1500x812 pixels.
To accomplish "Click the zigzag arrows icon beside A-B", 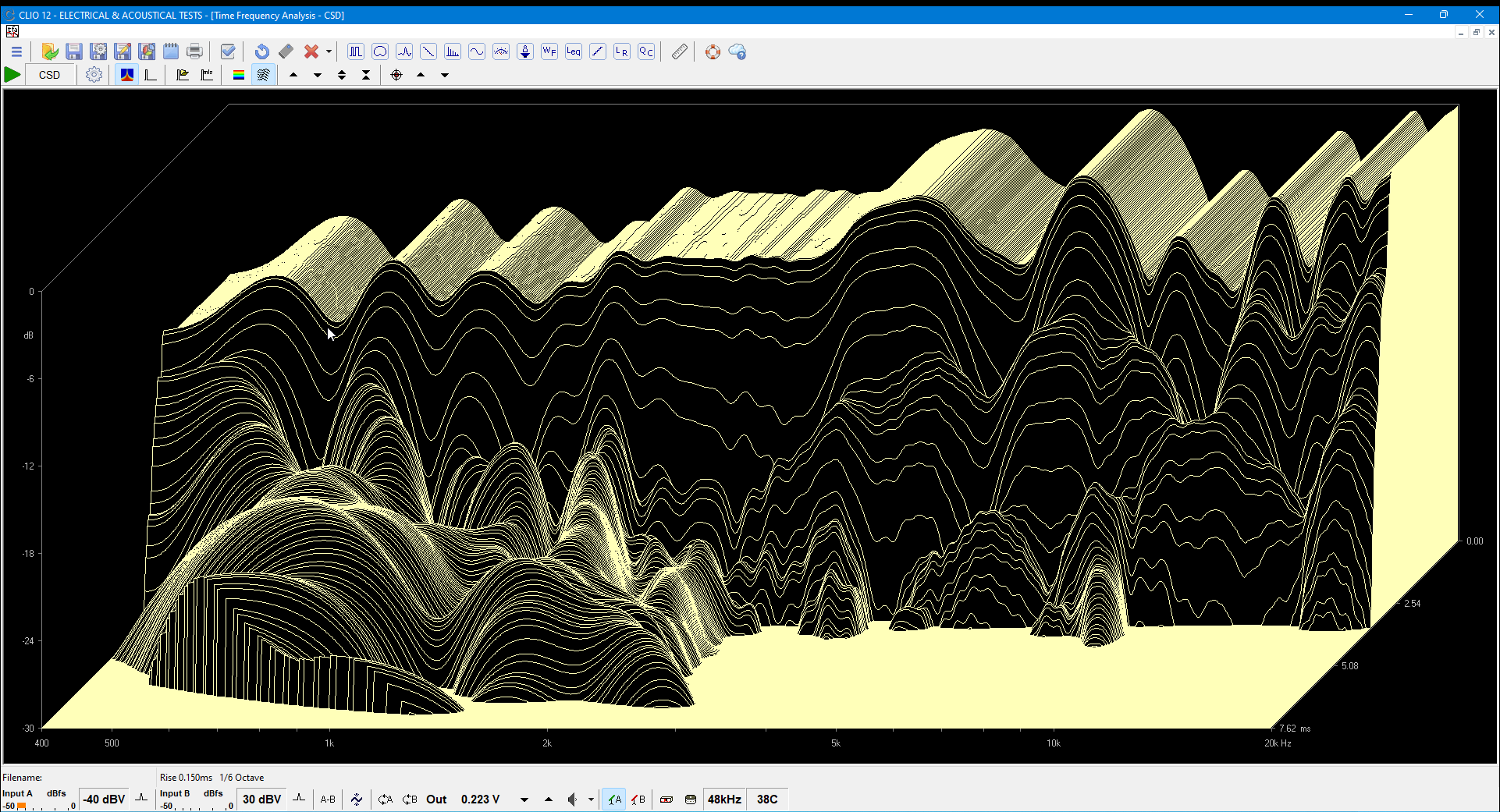I will (x=357, y=800).
